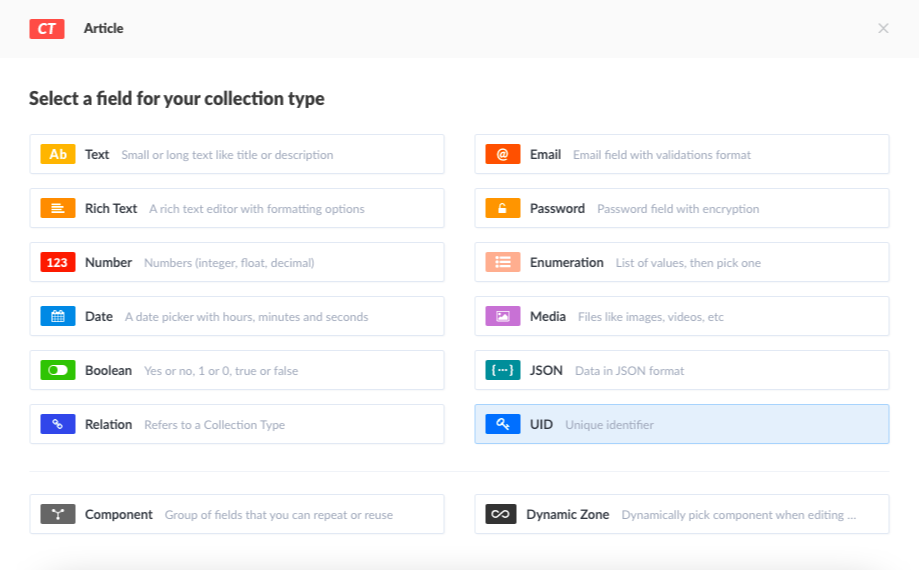Click the yellow Ab Text field icon
Image resolution: width=919 pixels, height=570 pixels.
58,154
